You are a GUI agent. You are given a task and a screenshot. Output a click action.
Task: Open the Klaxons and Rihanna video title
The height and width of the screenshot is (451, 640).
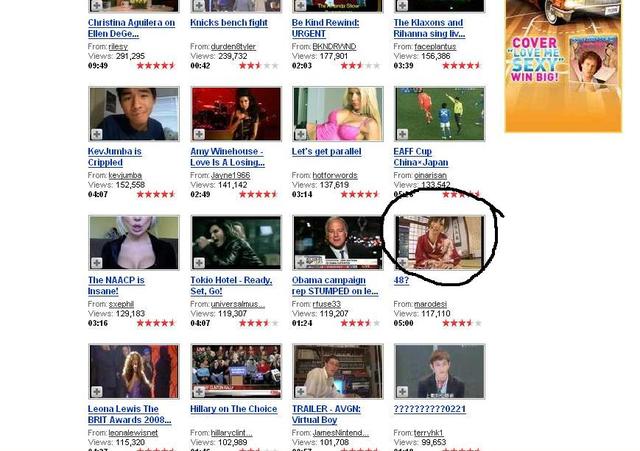click(x=428, y=28)
